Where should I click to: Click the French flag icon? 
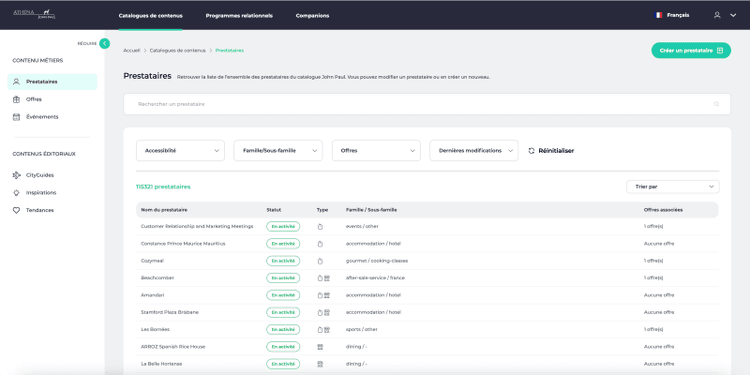[x=659, y=15]
